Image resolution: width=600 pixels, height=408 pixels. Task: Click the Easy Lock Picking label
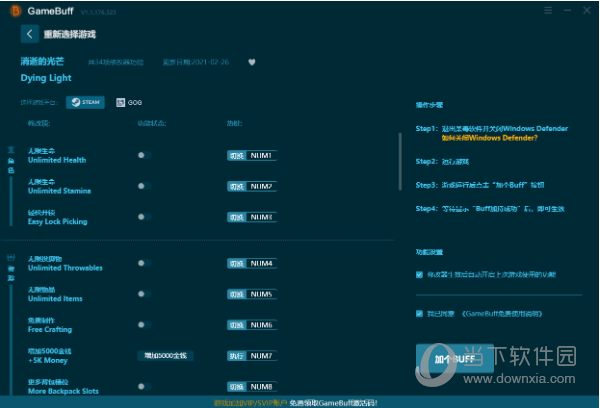[57, 222]
